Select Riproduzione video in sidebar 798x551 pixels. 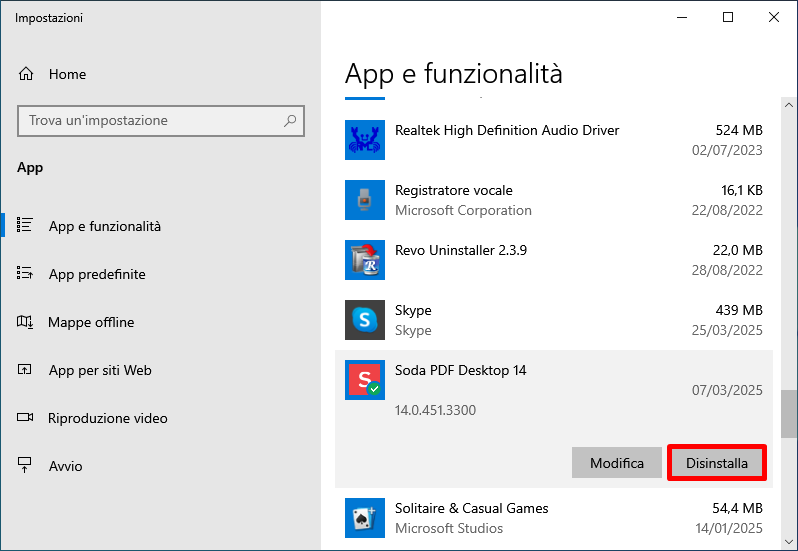point(107,418)
